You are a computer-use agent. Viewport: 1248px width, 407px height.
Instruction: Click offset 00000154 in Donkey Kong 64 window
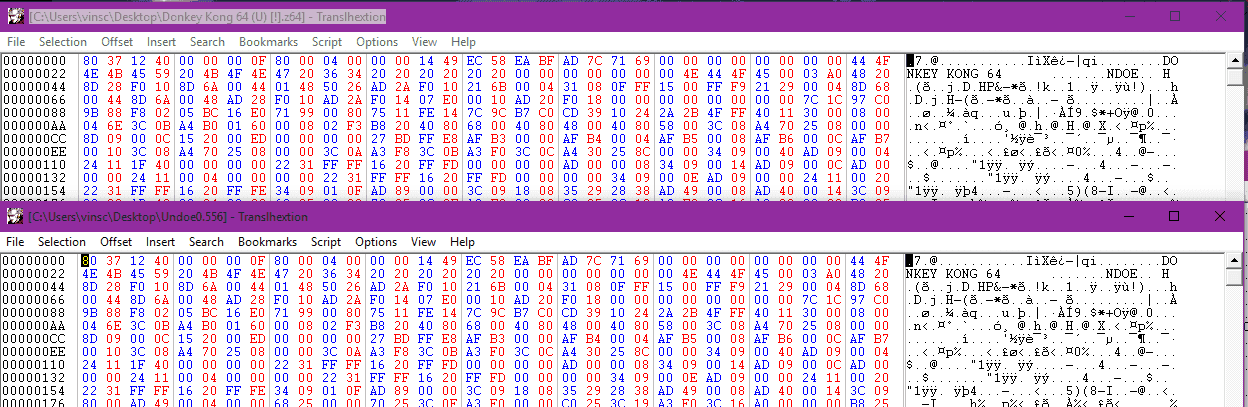[x=33, y=190]
